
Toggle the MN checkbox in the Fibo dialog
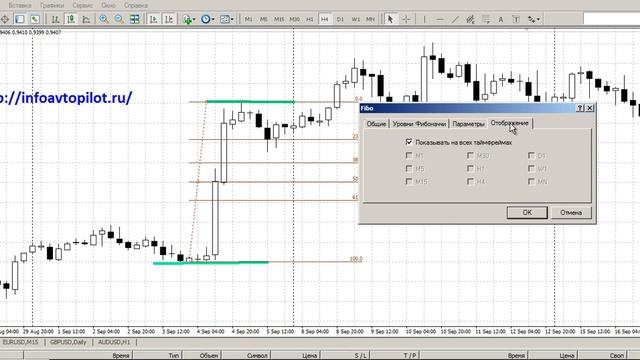(x=531, y=181)
